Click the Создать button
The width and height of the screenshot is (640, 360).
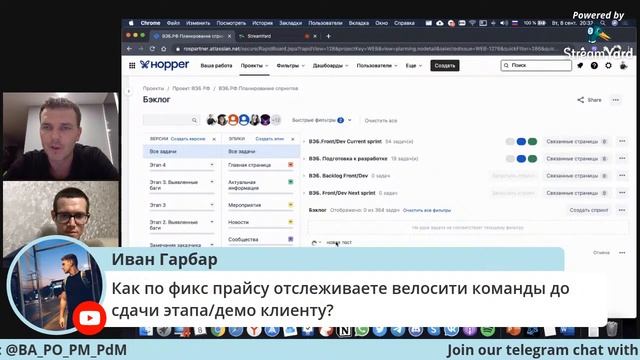coord(445,66)
